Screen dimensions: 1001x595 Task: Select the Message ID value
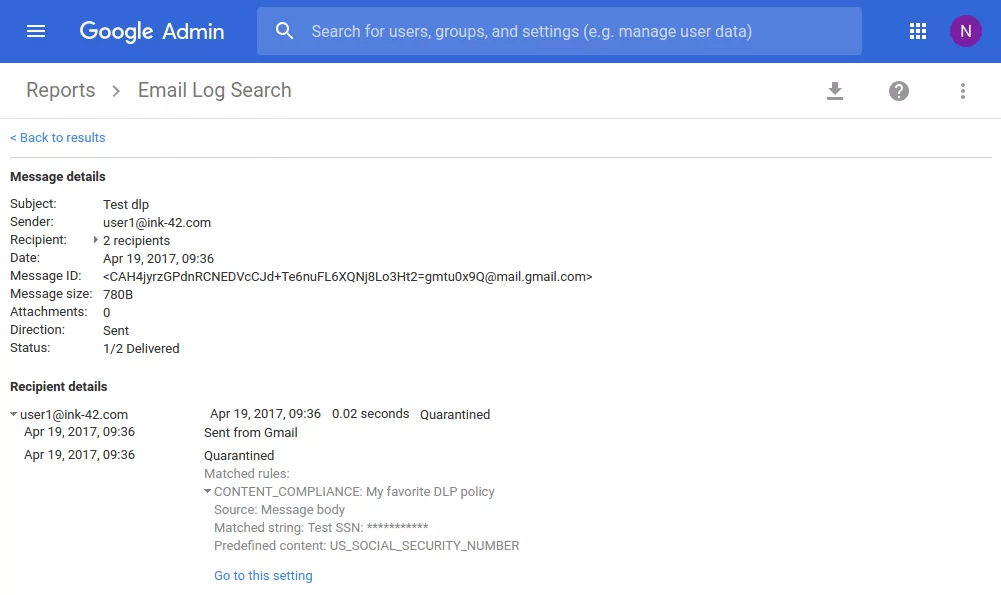347,277
